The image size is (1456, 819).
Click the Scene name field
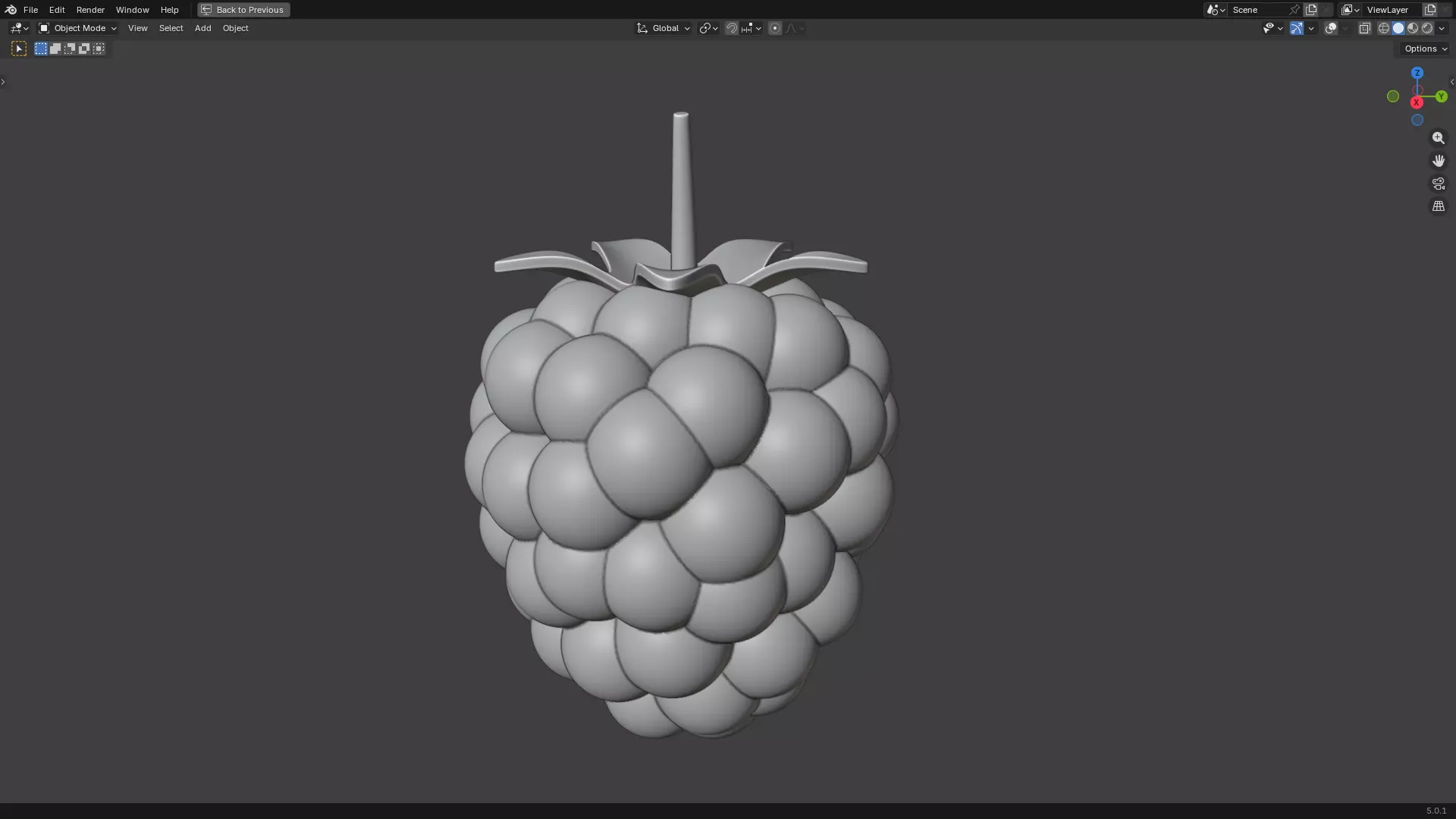1257,10
